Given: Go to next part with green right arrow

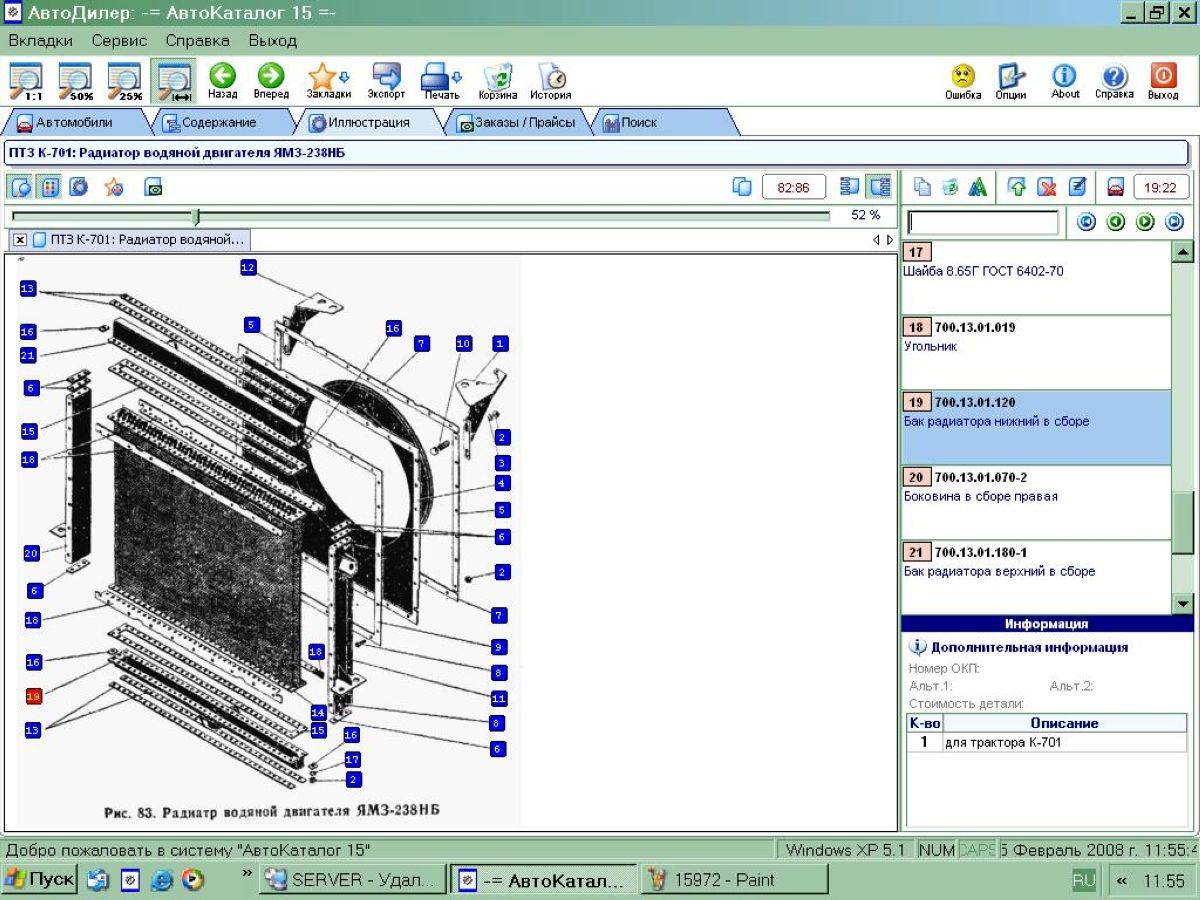Looking at the screenshot, I should pos(1145,222).
